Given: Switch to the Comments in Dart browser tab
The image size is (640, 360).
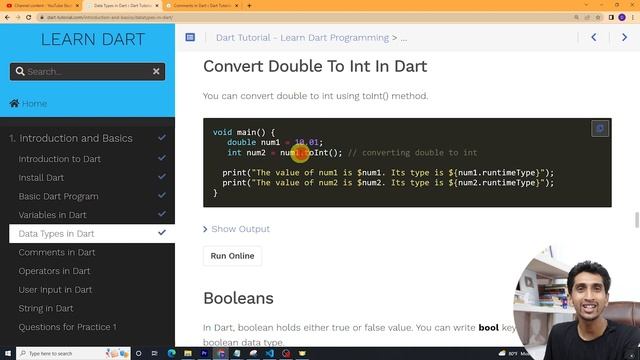Looking at the screenshot, I should point(201,6).
